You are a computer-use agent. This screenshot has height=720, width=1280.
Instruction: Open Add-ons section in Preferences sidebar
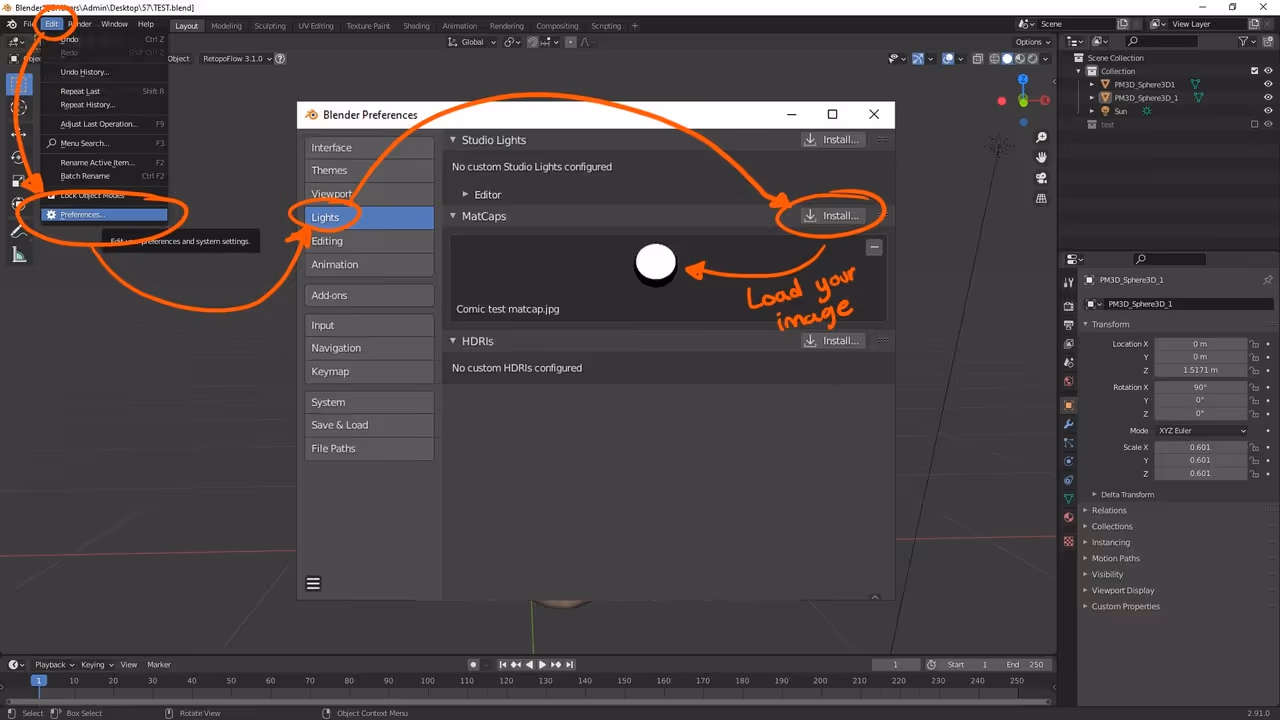tap(369, 295)
